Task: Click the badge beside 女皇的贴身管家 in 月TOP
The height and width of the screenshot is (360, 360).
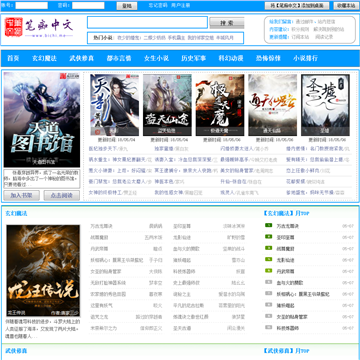Action: pos(268,316)
